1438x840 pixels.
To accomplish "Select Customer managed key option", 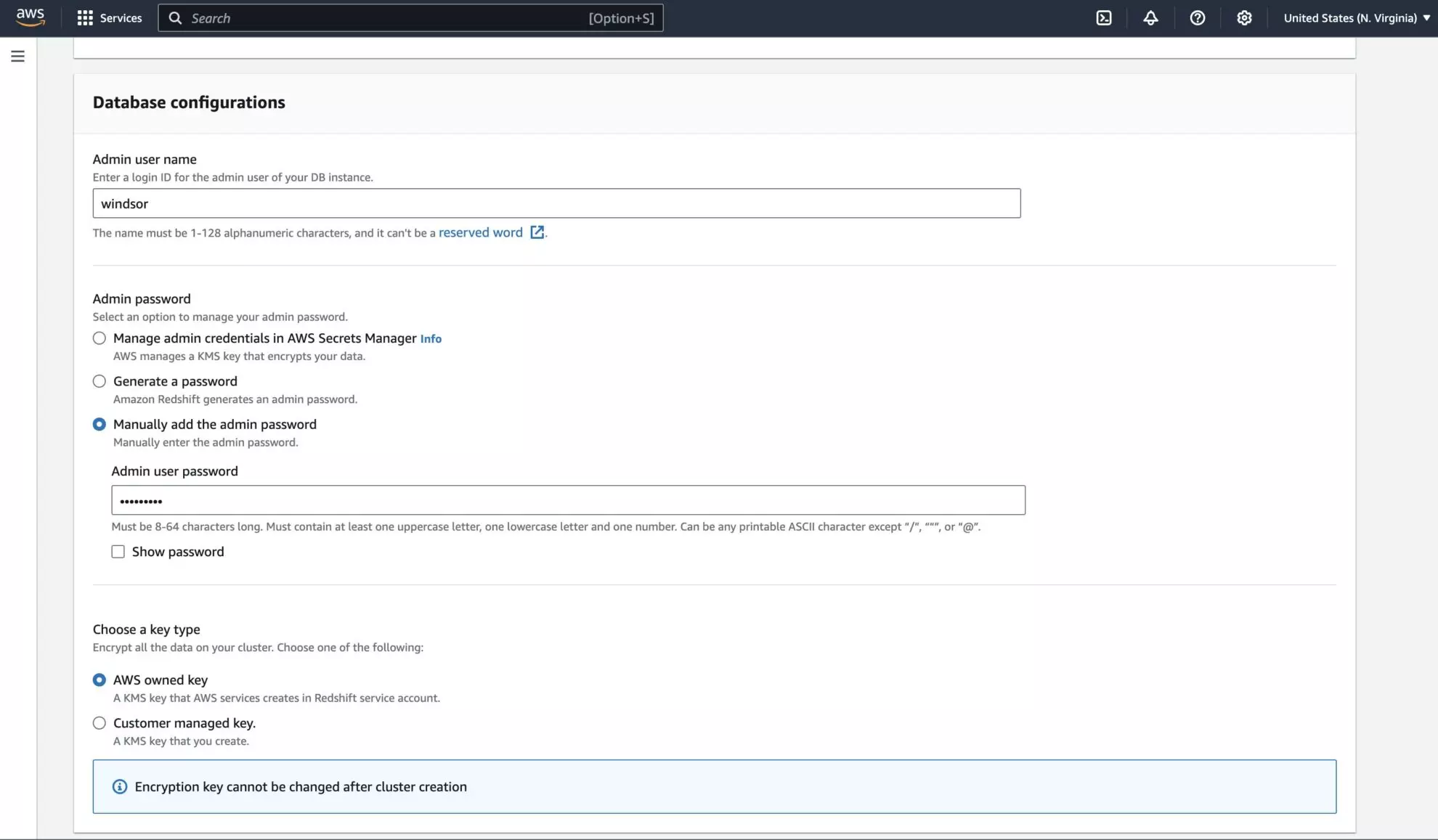I will [99, 723].
